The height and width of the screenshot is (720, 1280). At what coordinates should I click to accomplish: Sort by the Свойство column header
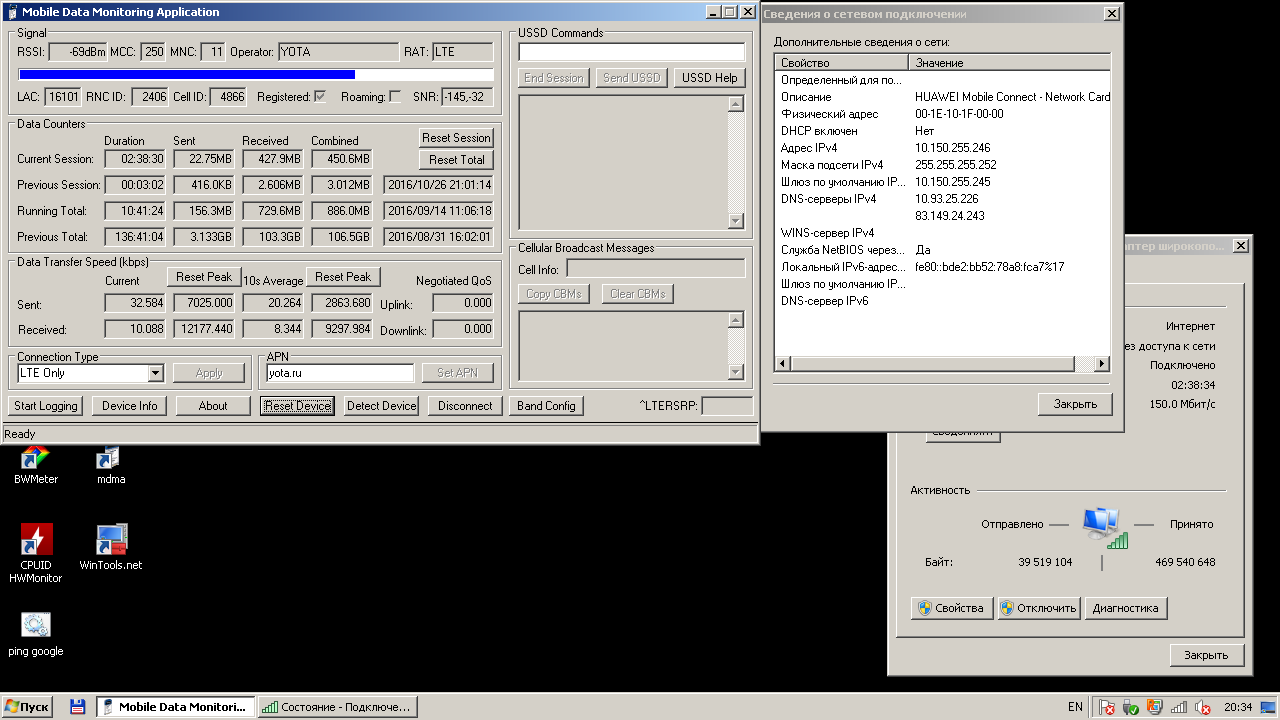point(841,63)
